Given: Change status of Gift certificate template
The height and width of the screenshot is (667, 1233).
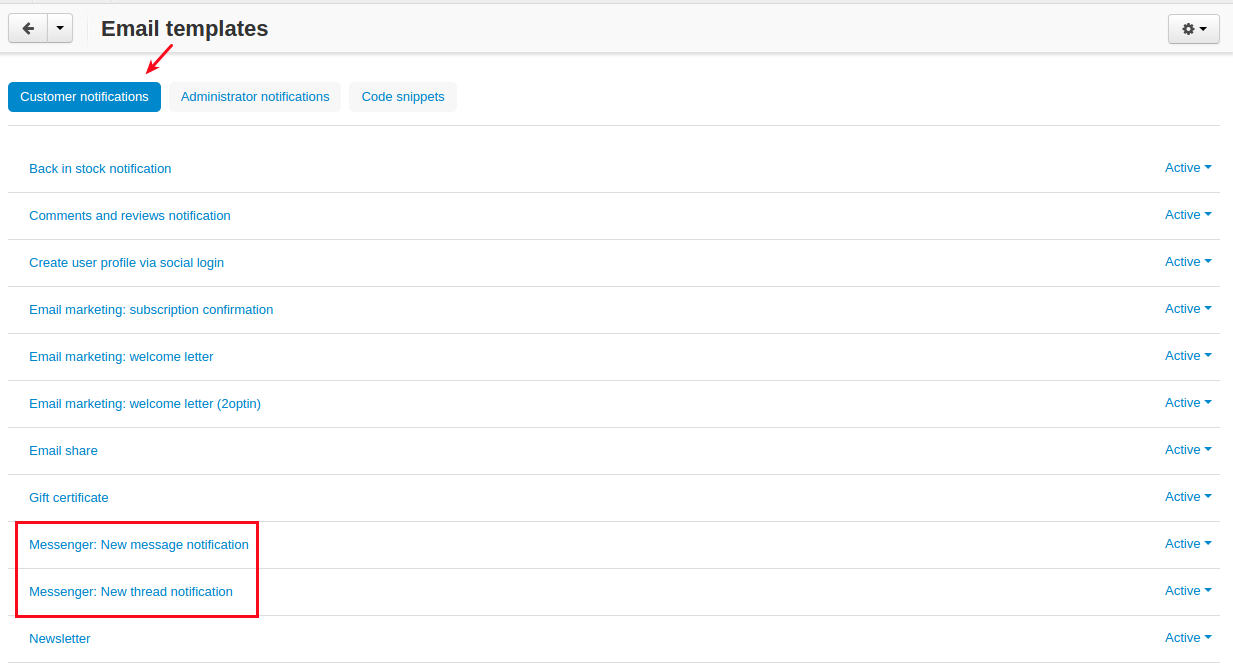Looking at the screenshot, I should (x=1188, y=497).
